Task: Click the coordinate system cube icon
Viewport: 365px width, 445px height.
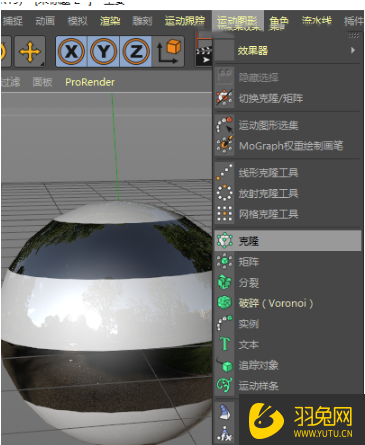Action: [169, 51]
